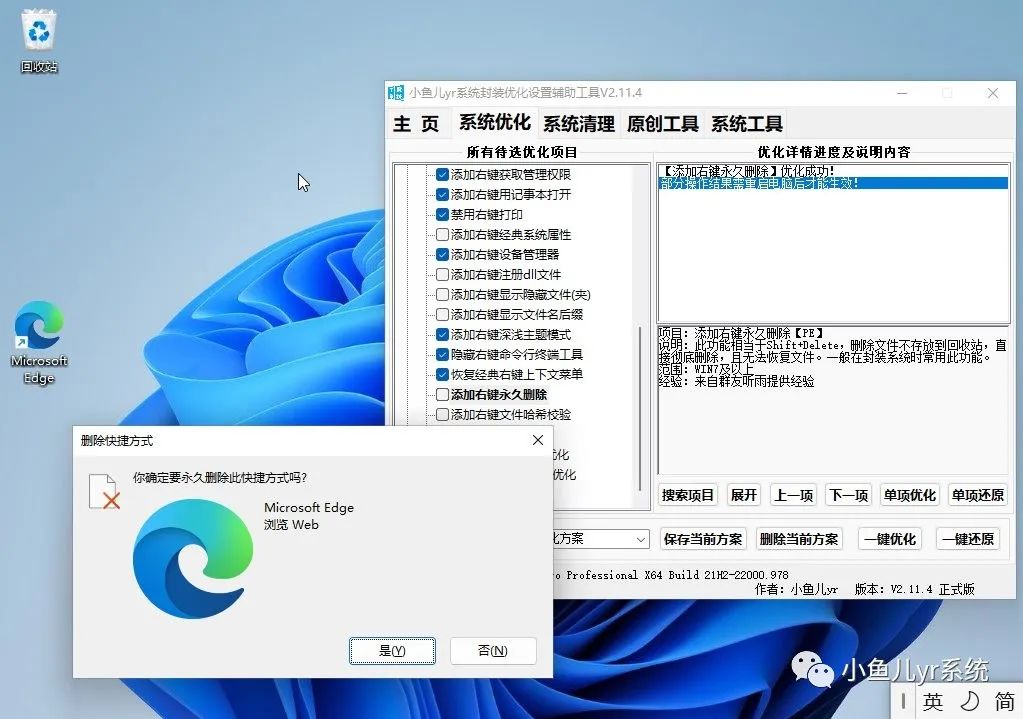Open the 系统清理 tab
Screen dimensions: 1023x719
[579, 123]
